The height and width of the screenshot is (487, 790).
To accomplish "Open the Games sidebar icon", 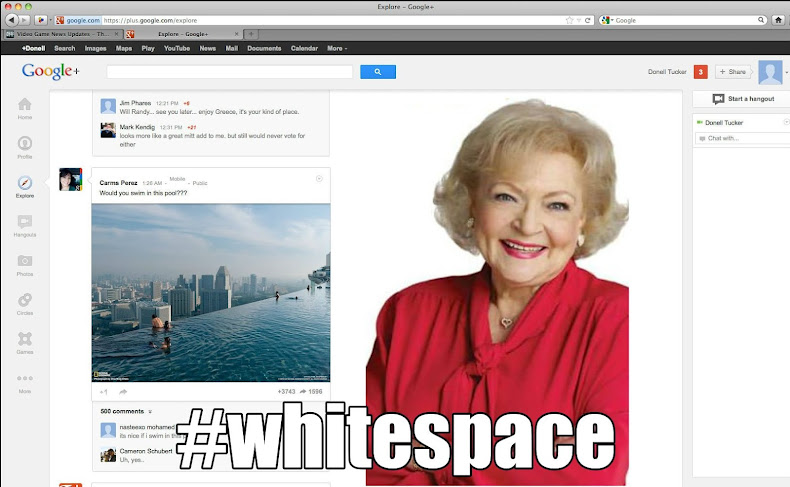I will tap(25, 338).
